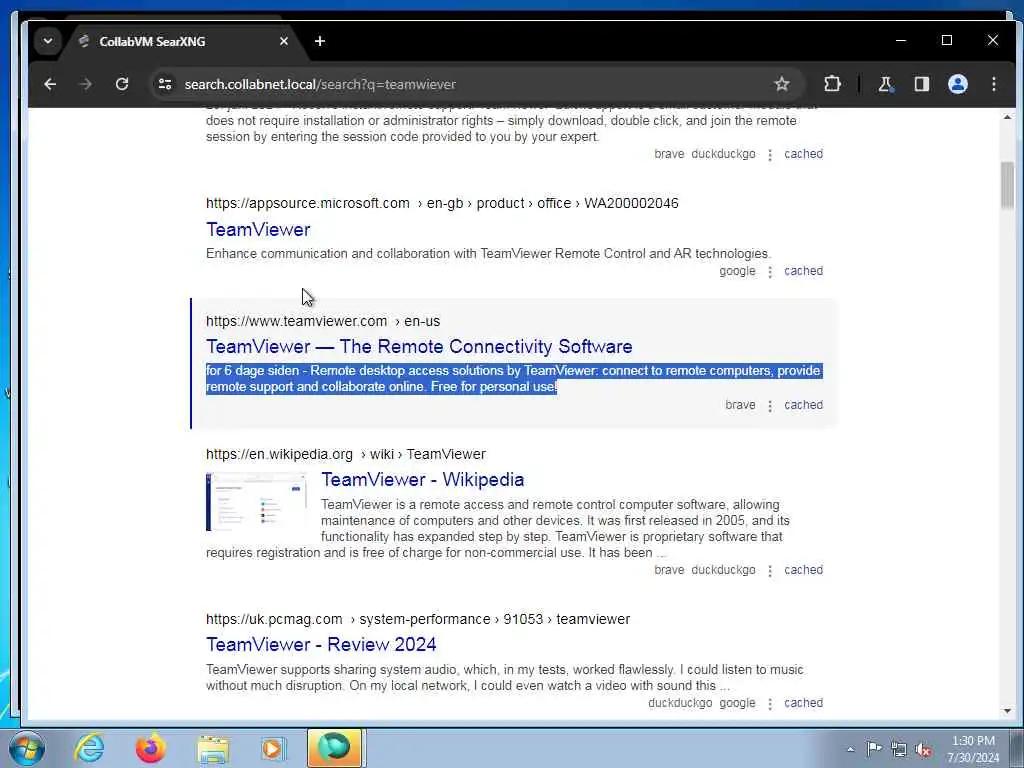
Task: Open Chrome three-dot menu
Action: [993, 84]
